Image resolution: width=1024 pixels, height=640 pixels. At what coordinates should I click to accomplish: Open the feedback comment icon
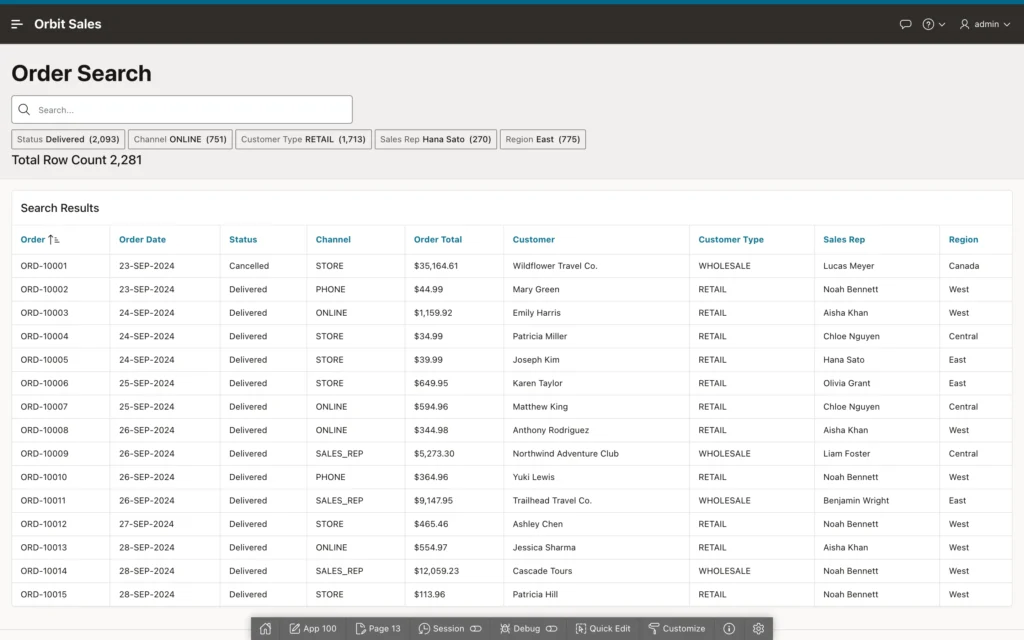(x=905, y=24)
